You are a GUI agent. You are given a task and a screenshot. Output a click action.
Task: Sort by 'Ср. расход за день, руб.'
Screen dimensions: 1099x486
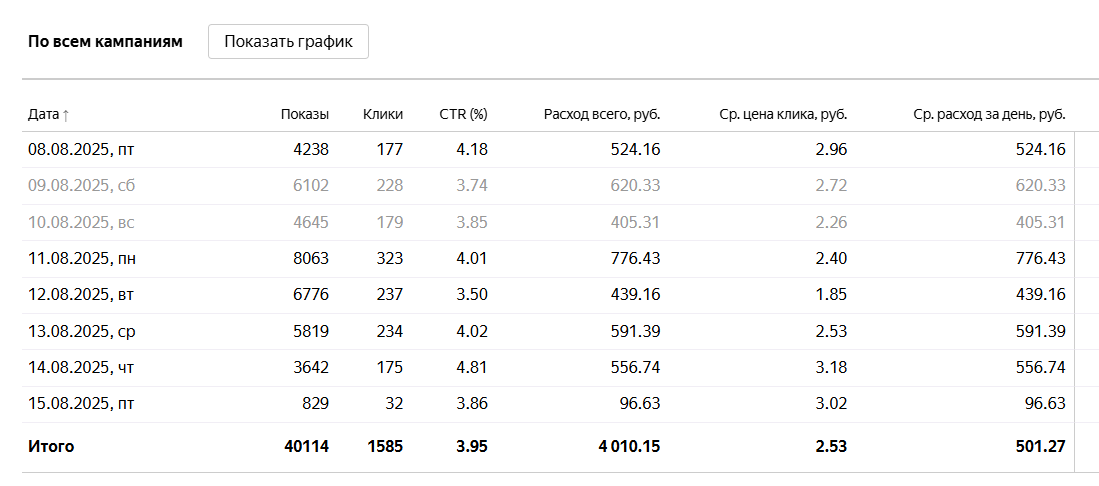click(989, 114)
